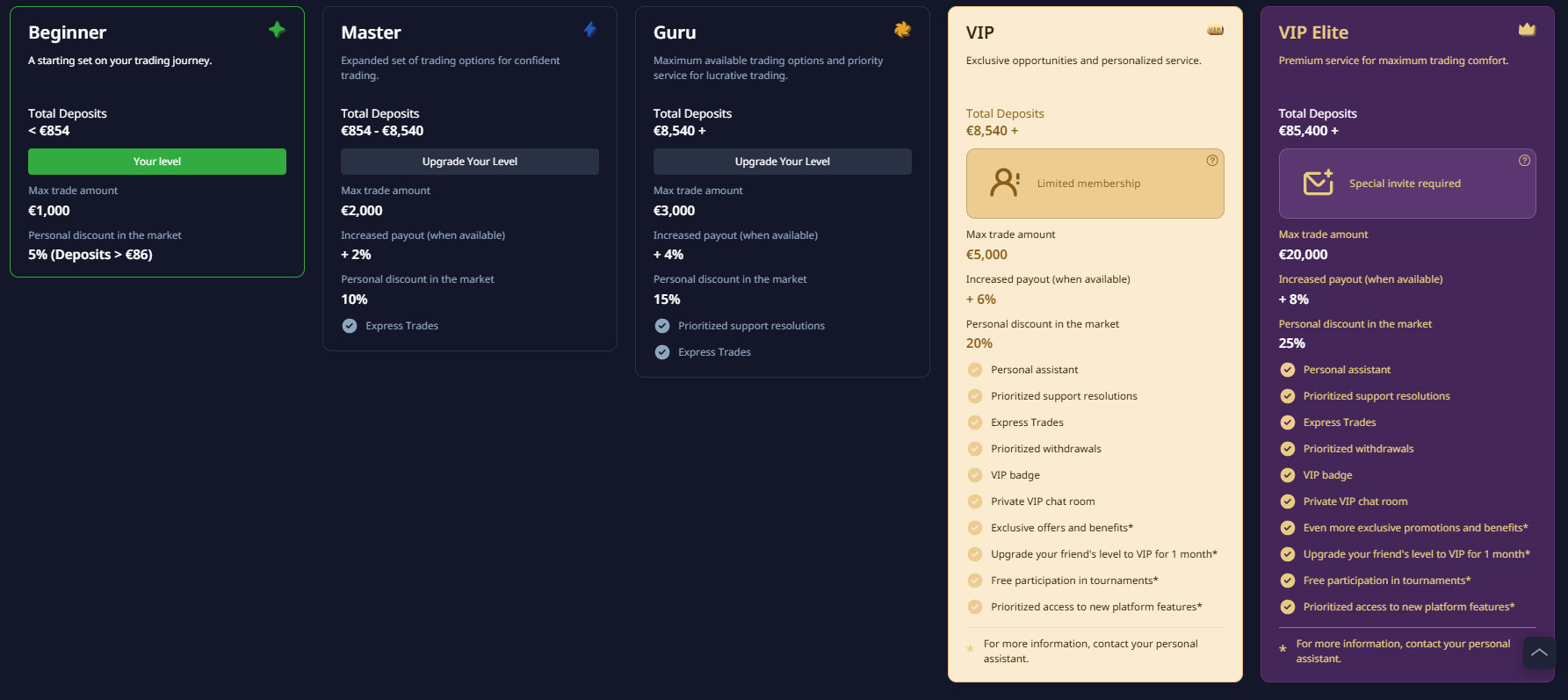The height and width of the screenshot is (700, 1568).
Task: Click the blue lightning icon on Master card
Action: (x=590, y=30)
